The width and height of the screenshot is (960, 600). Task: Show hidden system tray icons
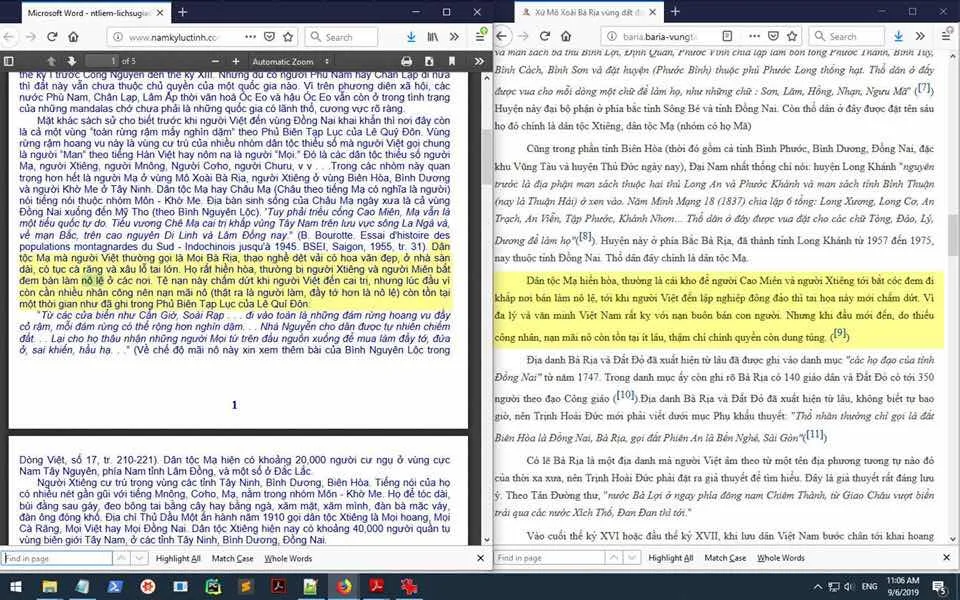tap(818, 587)
